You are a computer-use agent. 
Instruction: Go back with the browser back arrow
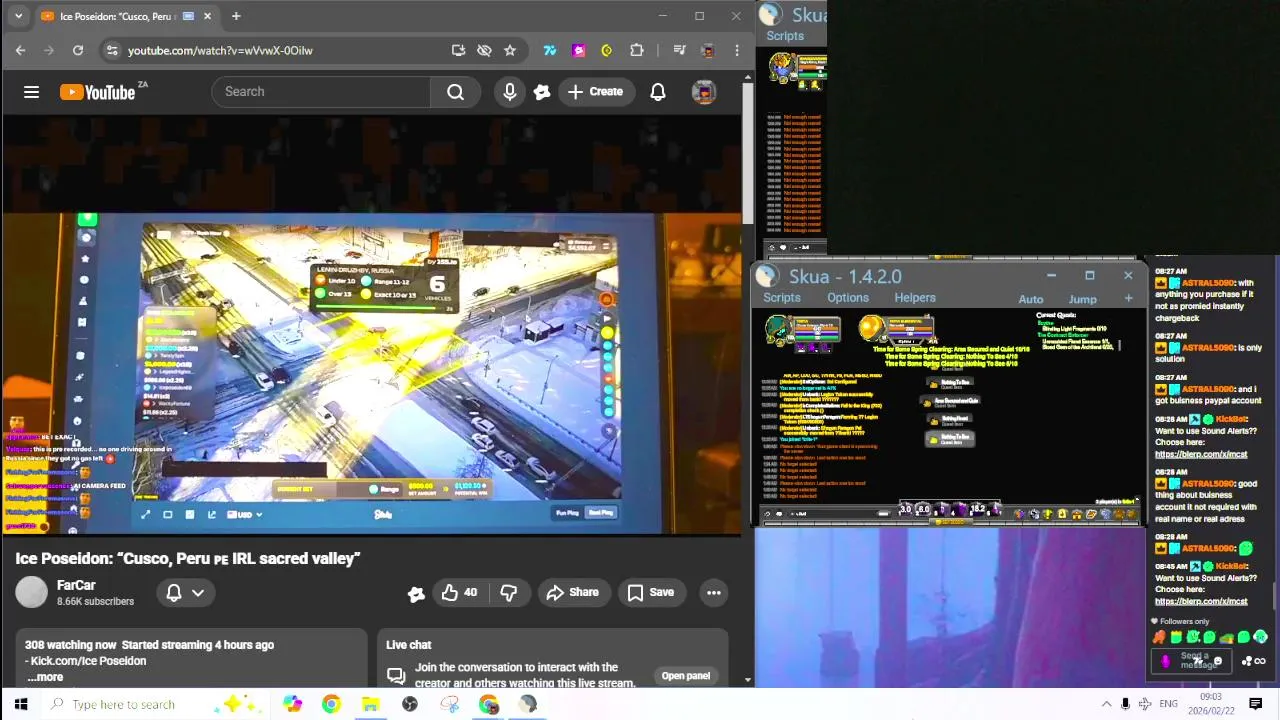pos(21,50)
